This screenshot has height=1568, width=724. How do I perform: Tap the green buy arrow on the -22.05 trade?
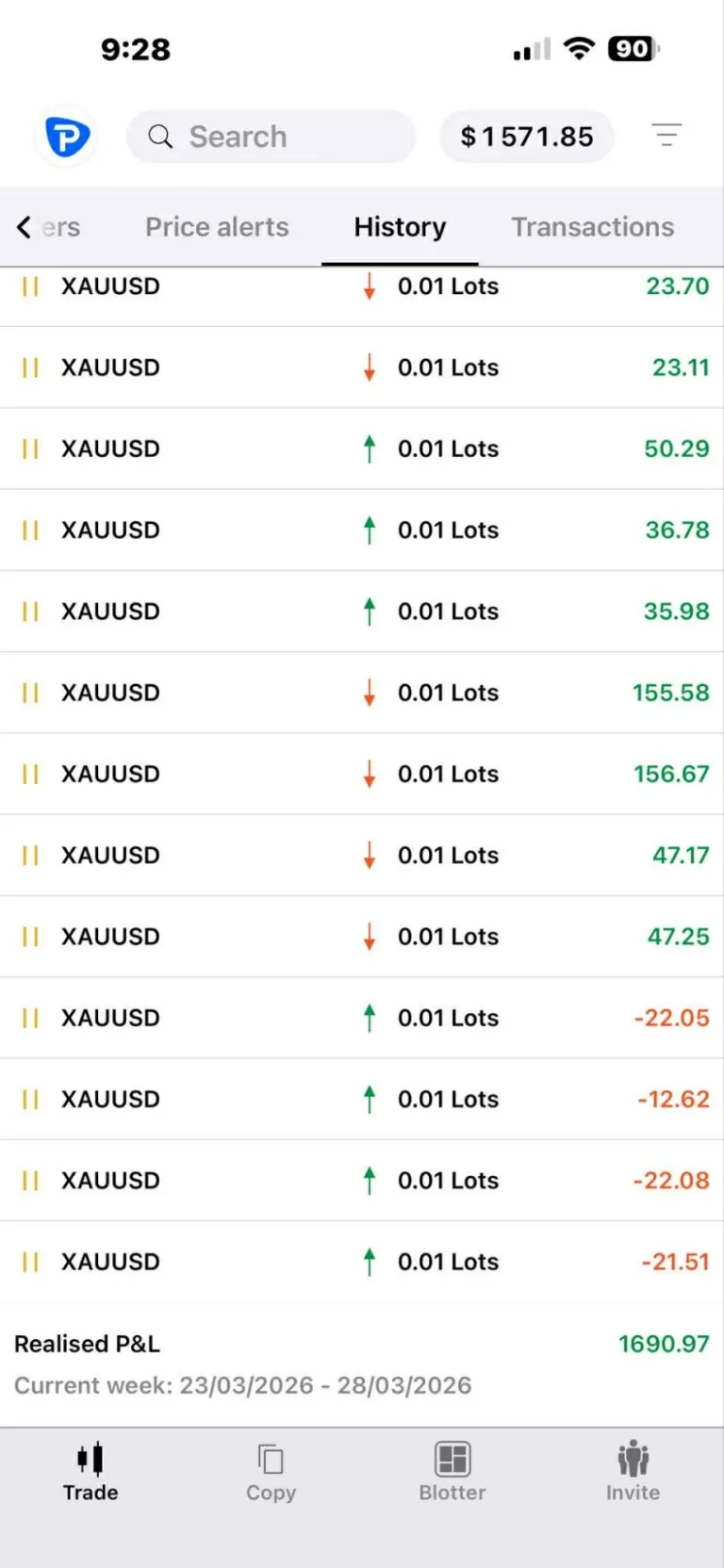[370, 1018]
